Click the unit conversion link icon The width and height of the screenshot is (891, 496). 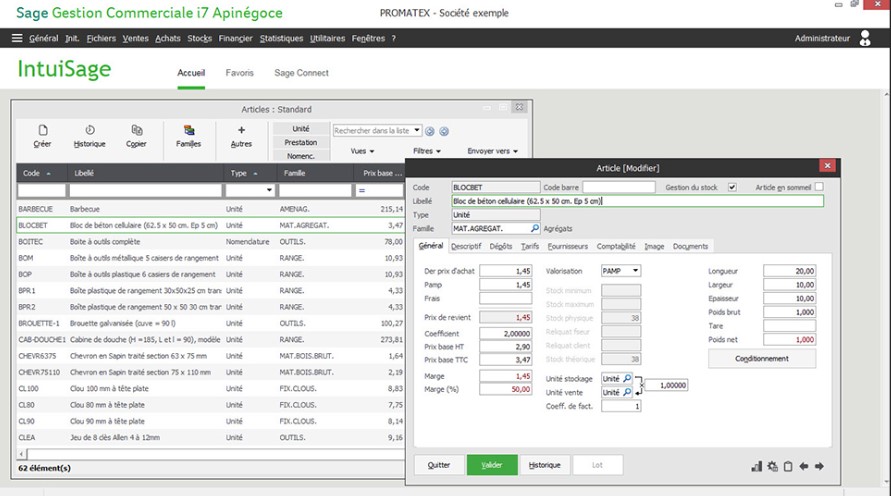pyautogui.click(x=639, y=385)
